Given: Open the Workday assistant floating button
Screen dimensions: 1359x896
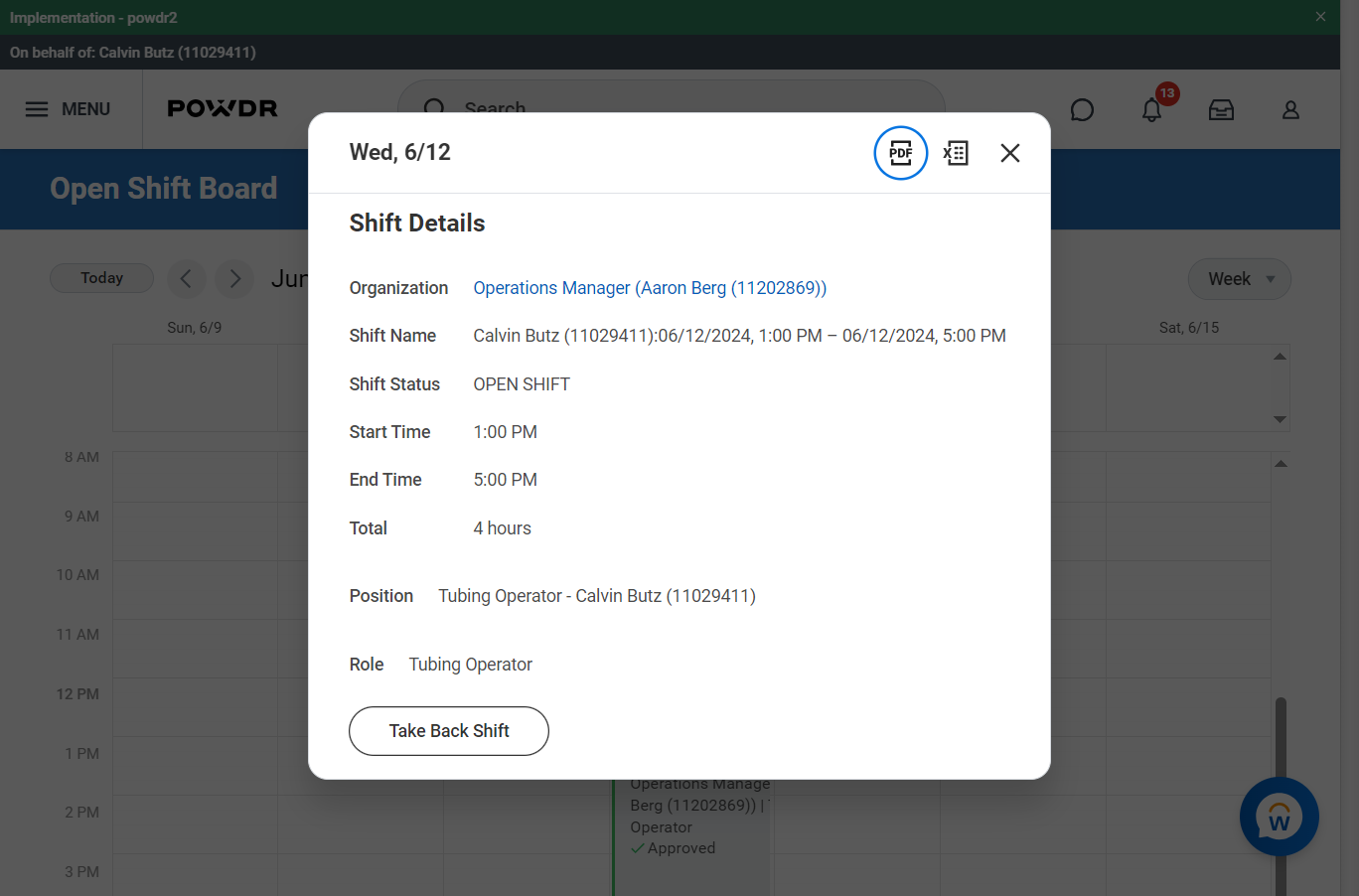Looking at the screenshot, I should pyautogui.click(x=1280, y=817).
